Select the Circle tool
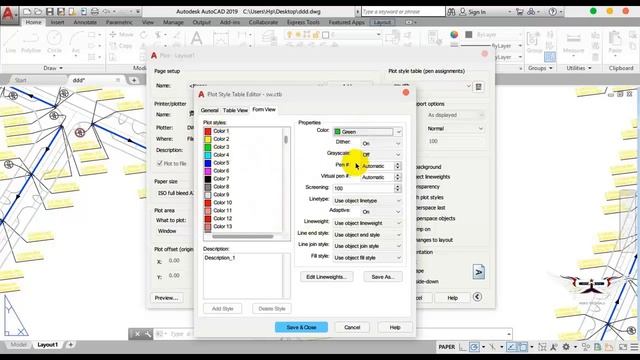Screen dimensions: 640x360 [54, 42]
